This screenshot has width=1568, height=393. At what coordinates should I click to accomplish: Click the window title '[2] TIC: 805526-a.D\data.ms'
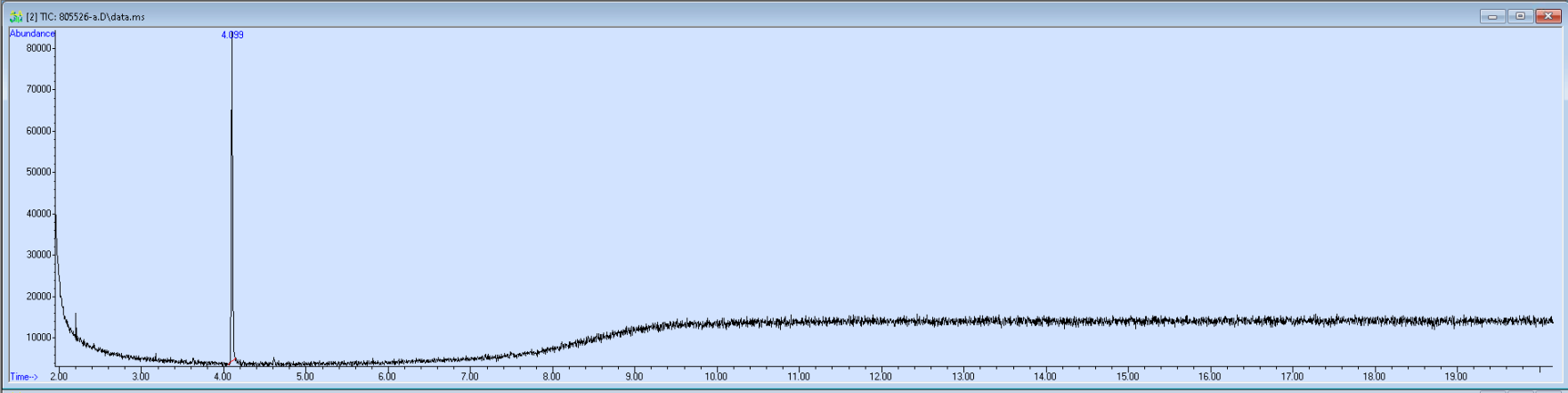[x=85, y=17]
